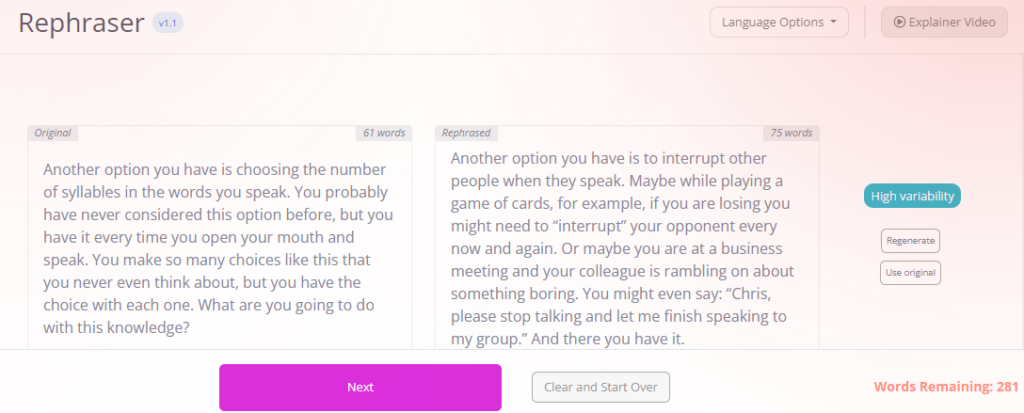Click the Language Options caret arrow

tap(833, 22)
